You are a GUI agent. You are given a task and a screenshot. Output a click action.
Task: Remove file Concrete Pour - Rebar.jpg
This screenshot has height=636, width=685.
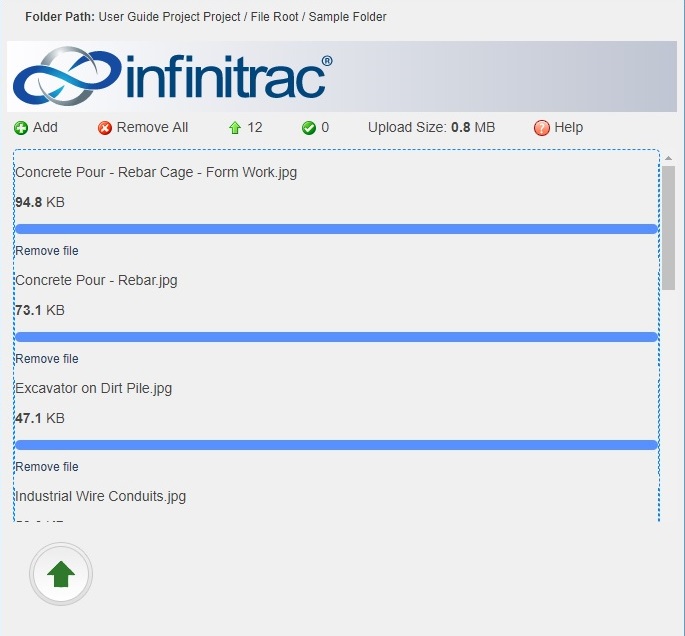click(x=47, y=359)
